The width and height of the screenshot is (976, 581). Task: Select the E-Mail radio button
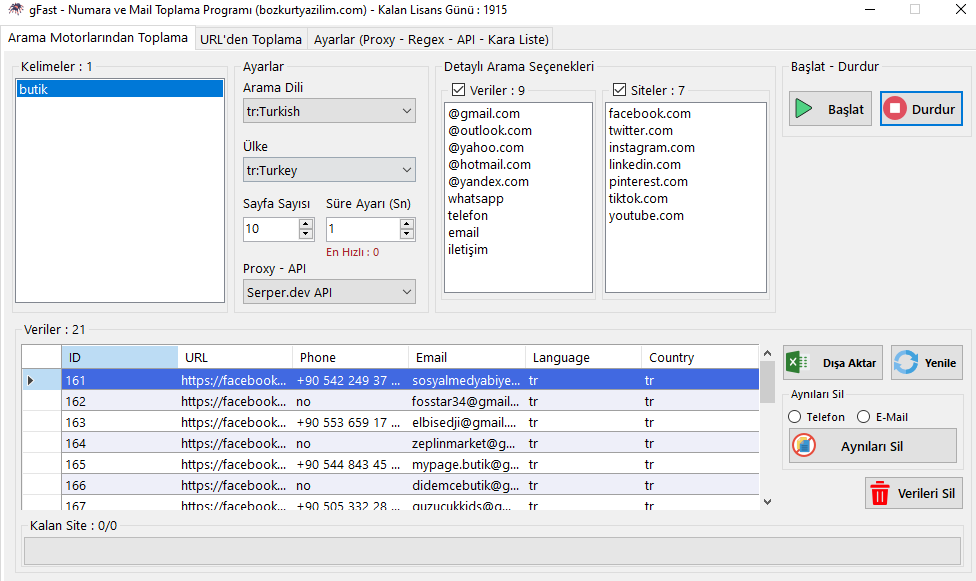point(863,417)
